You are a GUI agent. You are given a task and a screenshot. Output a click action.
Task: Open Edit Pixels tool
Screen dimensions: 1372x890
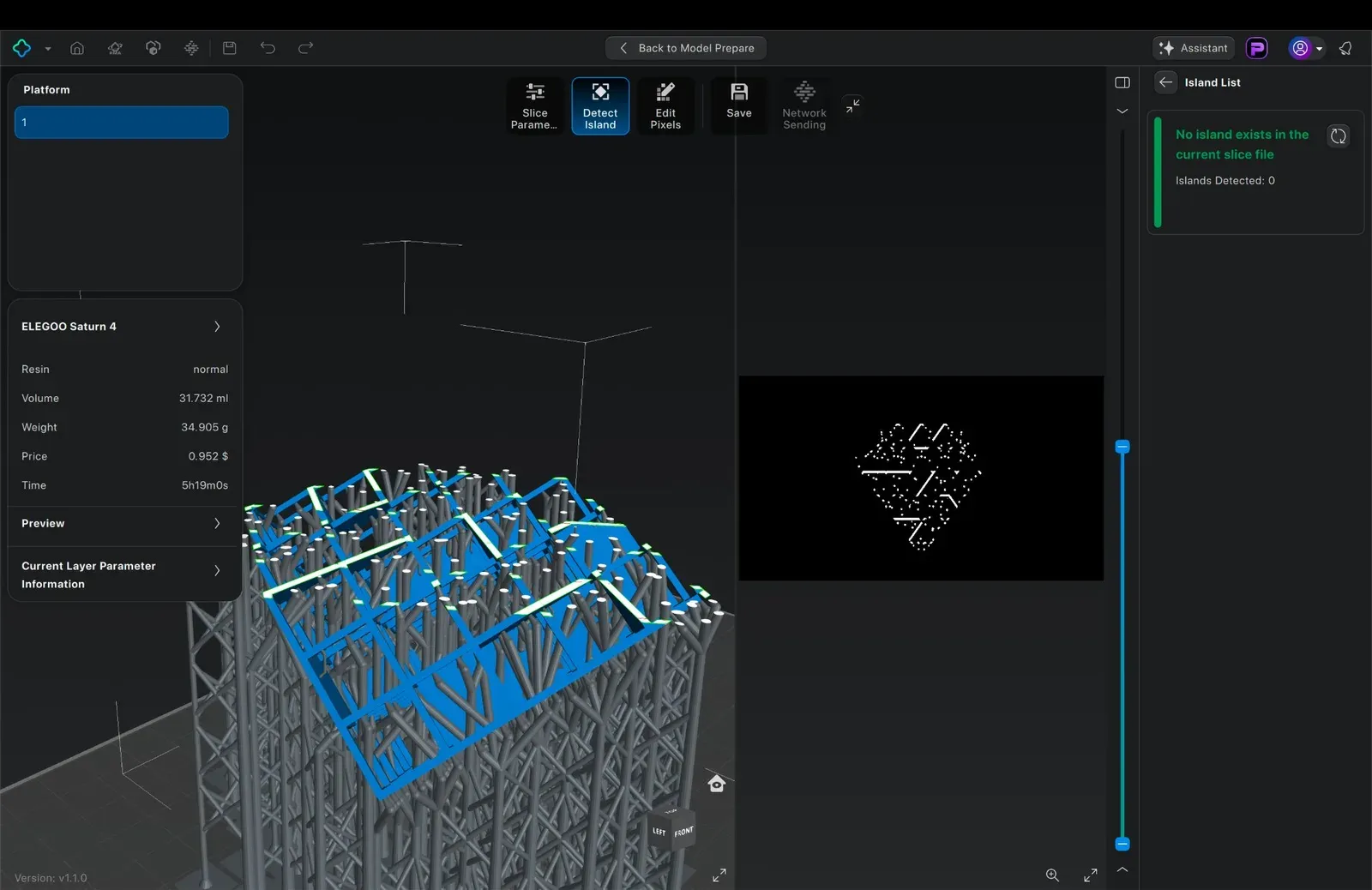665,106
